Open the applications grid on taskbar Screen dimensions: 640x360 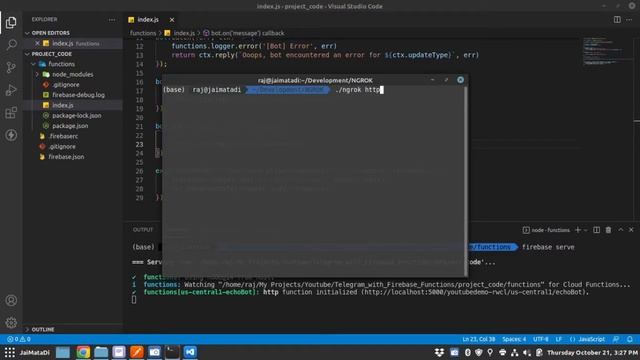click(x=10, y=352)
